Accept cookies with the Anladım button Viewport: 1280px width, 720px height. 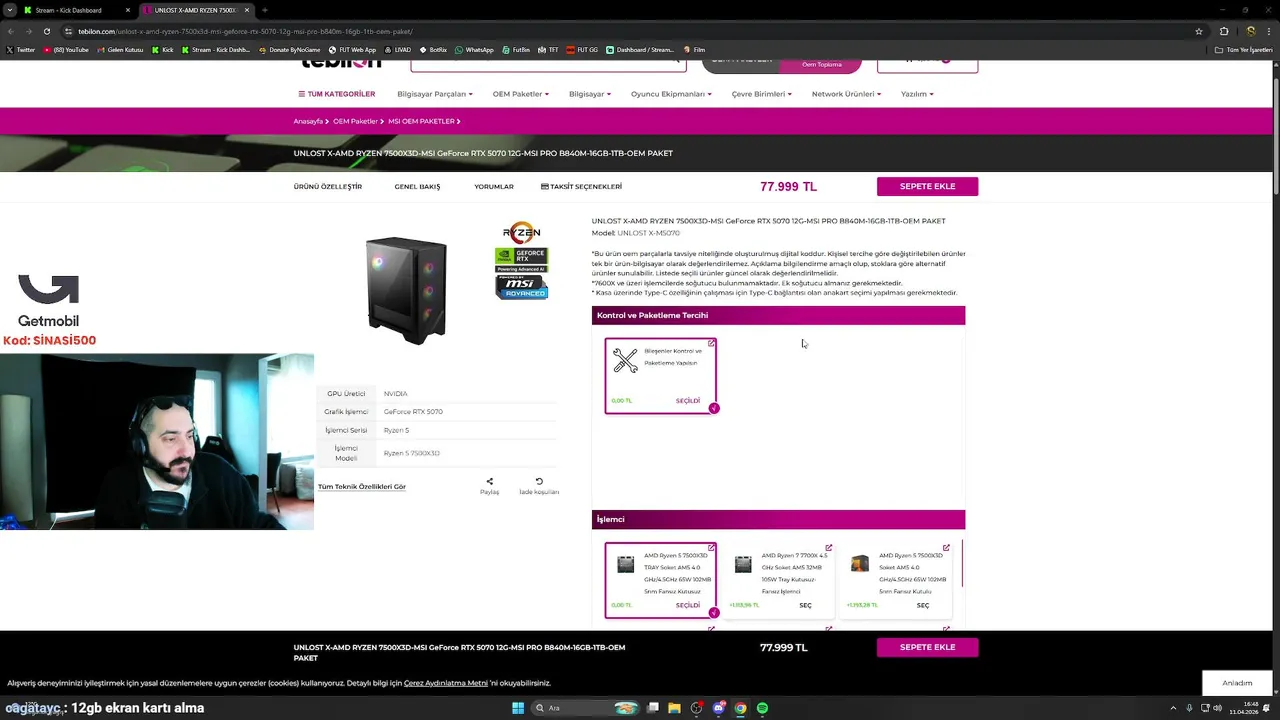(1237, 683)
